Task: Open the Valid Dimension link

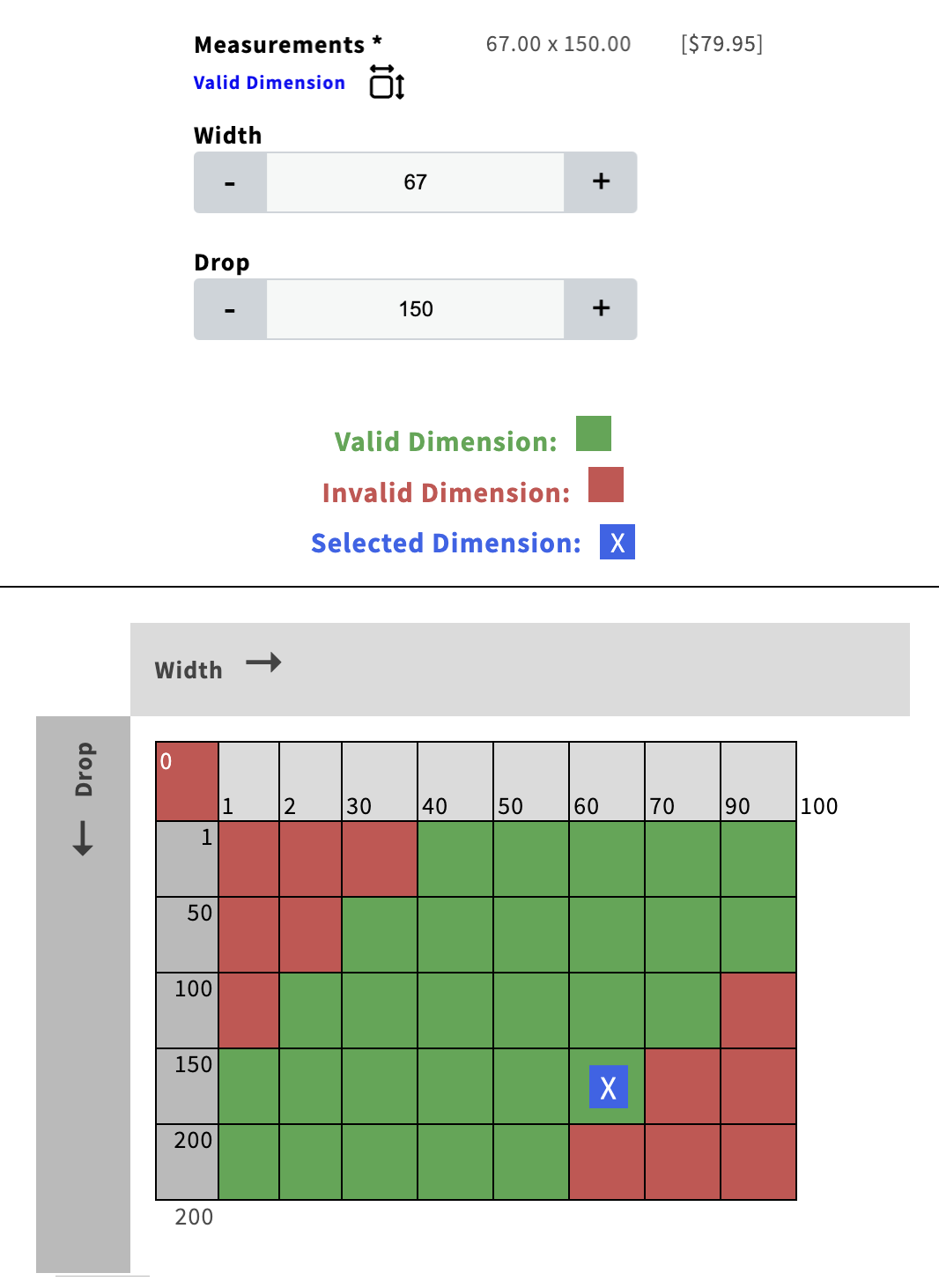Action: coord(270,83)
